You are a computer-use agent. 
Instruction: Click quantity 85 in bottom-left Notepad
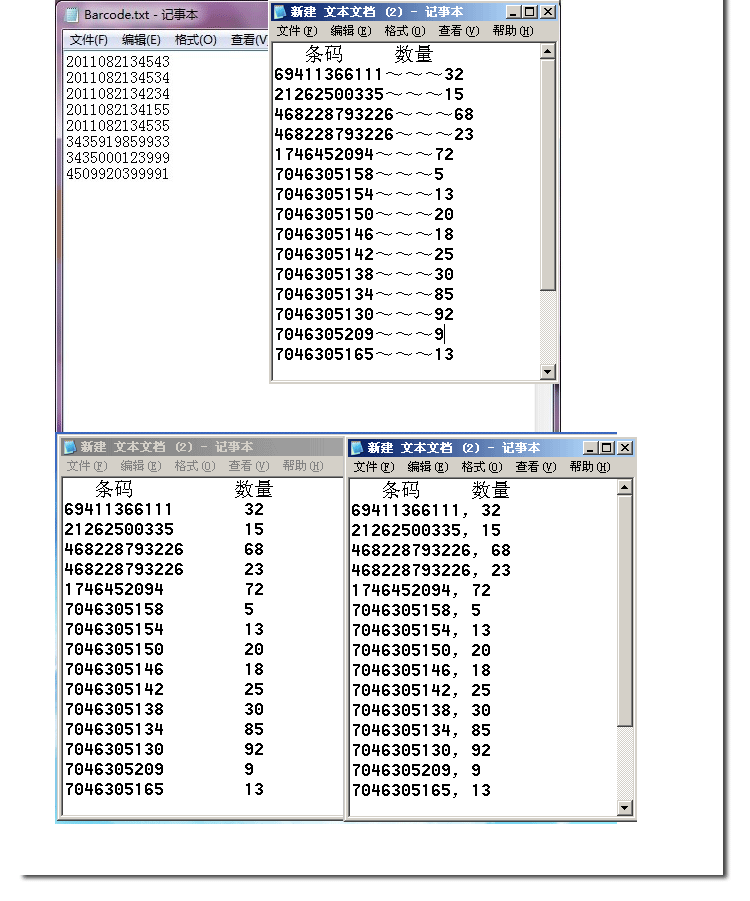tap(254, 729)
